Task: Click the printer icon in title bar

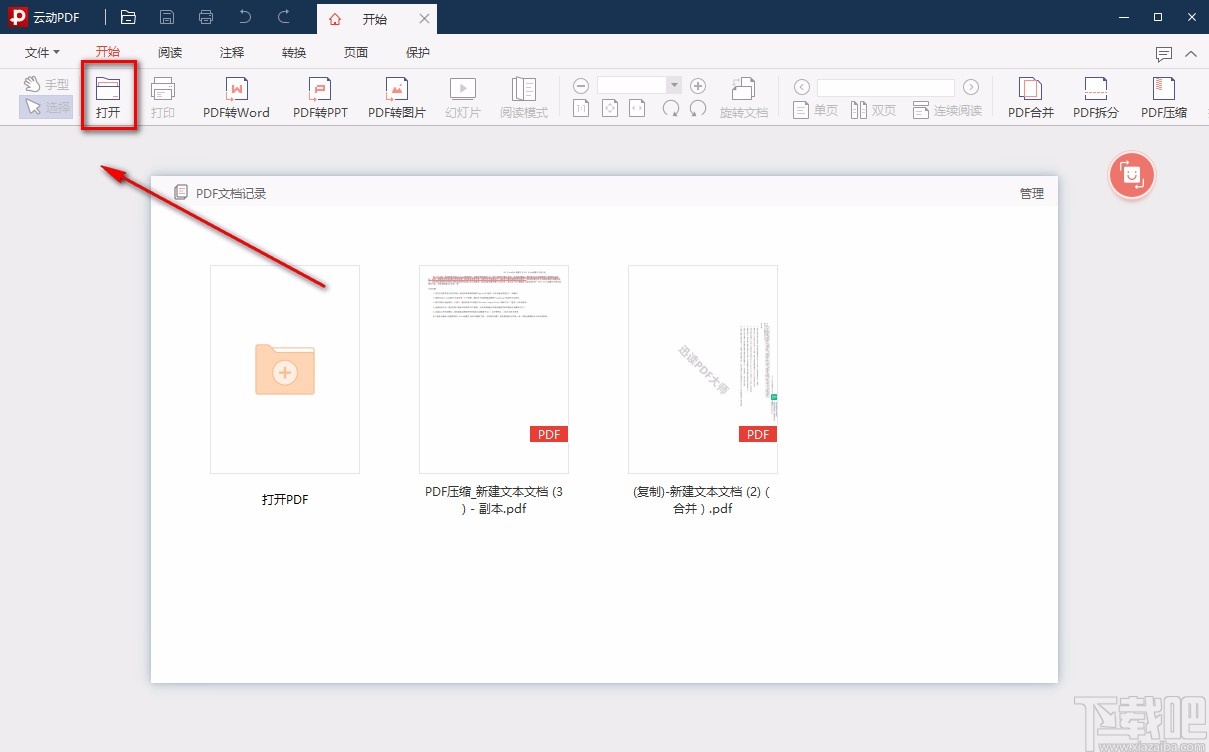Action: tap(206, 17)
